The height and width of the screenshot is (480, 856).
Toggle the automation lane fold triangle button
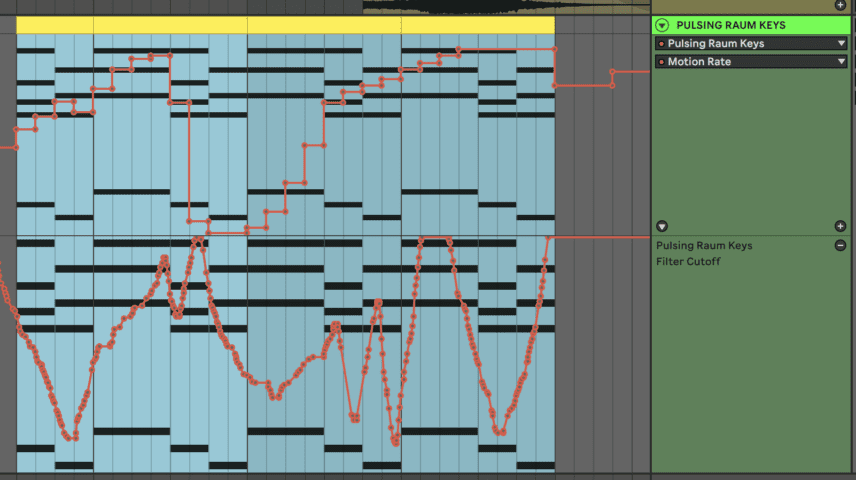click(x=662, y=226)
